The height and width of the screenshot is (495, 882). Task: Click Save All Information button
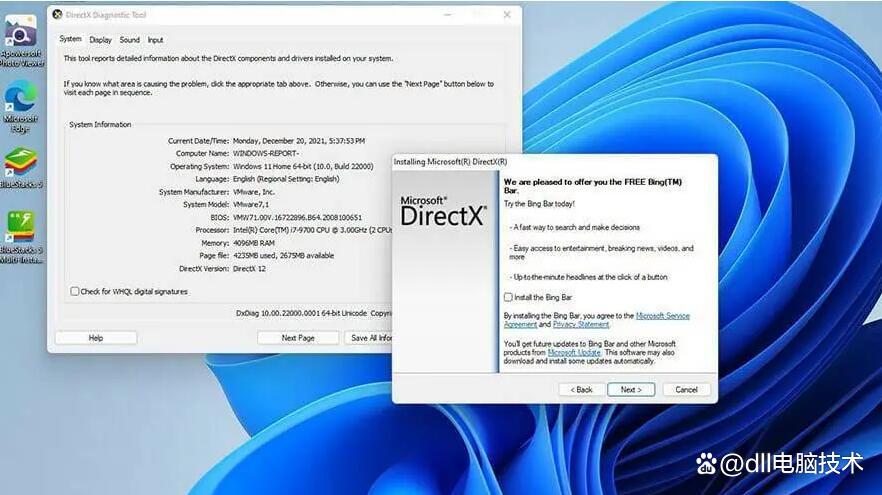(368, 338)
